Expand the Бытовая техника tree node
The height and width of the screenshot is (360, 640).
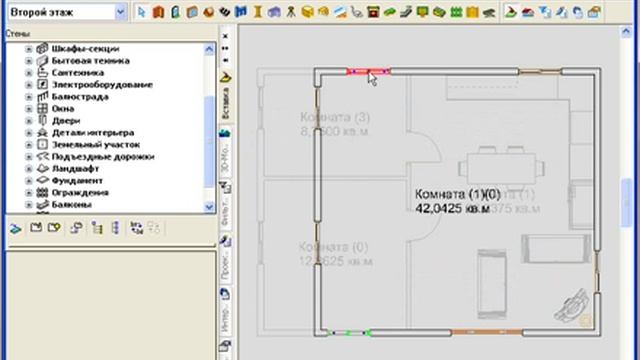(x=29, y=61)
